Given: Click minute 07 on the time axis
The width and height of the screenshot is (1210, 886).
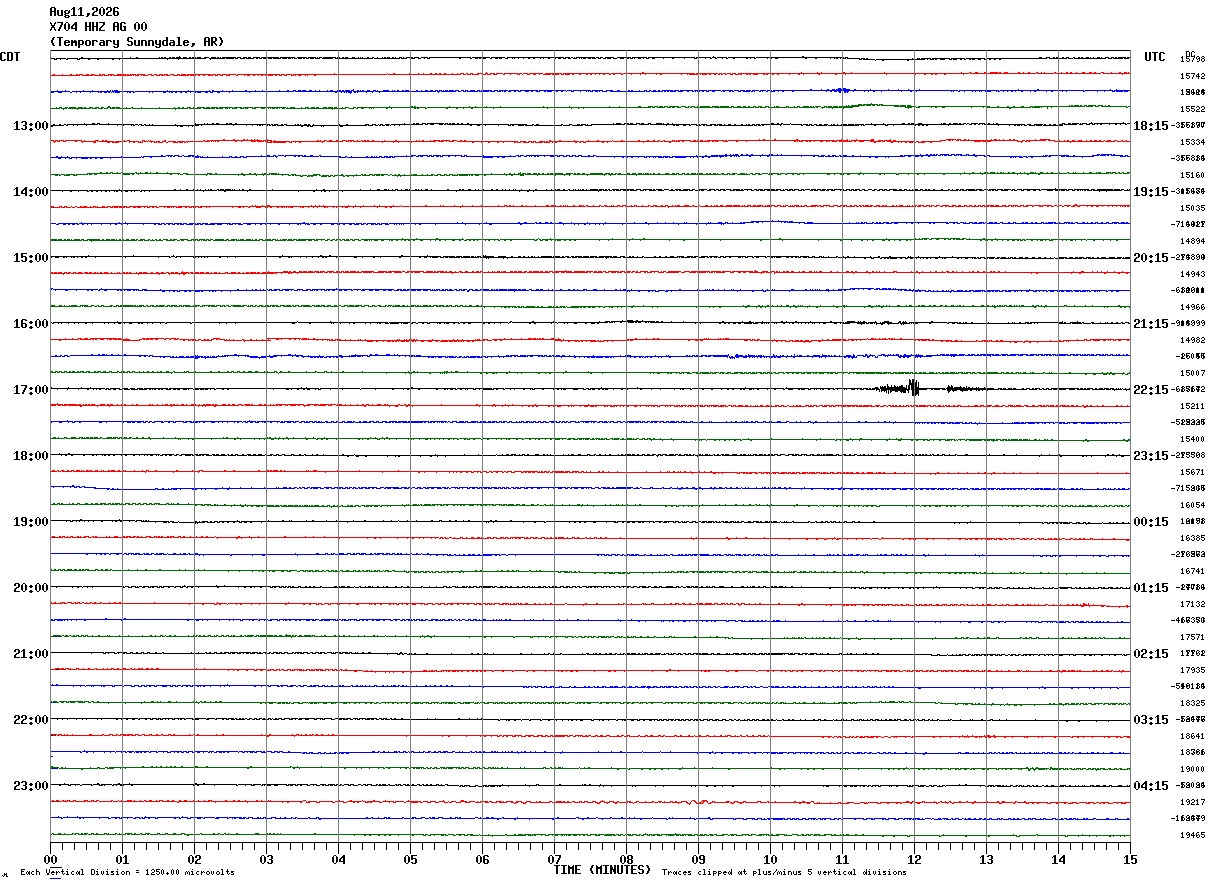Looking at the screenshot, I should (x=554, y=860).
